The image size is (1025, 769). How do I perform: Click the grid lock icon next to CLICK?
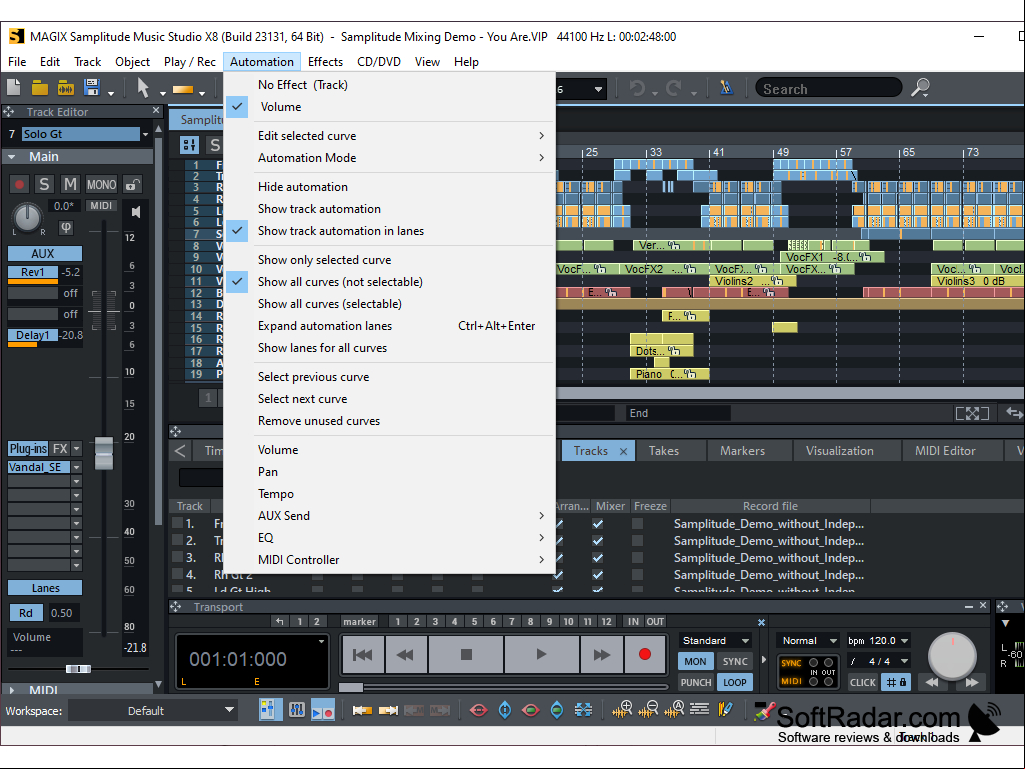point(896,682)
